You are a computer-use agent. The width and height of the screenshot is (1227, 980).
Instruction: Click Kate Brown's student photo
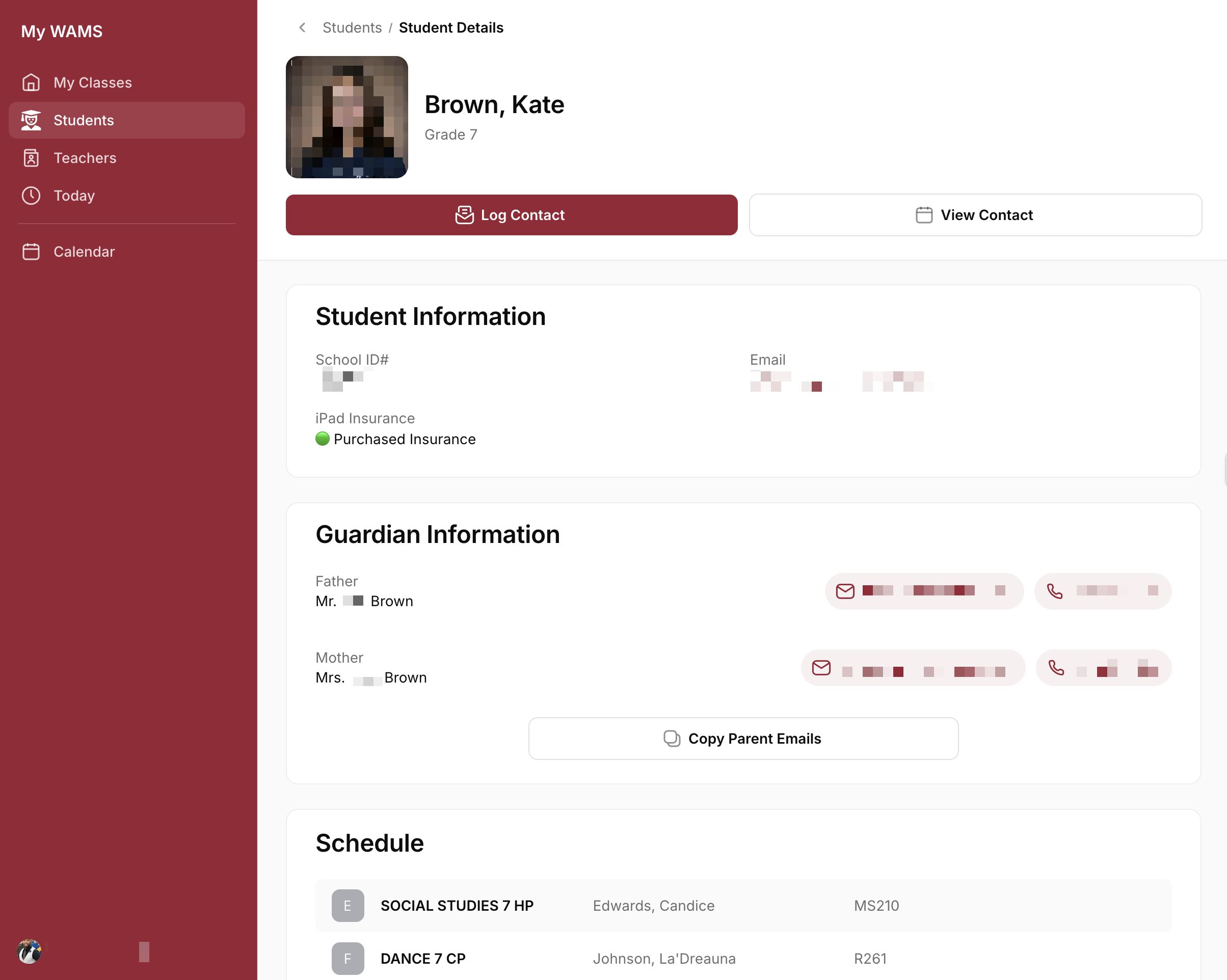pyautogui.click(x=346, y=117)
